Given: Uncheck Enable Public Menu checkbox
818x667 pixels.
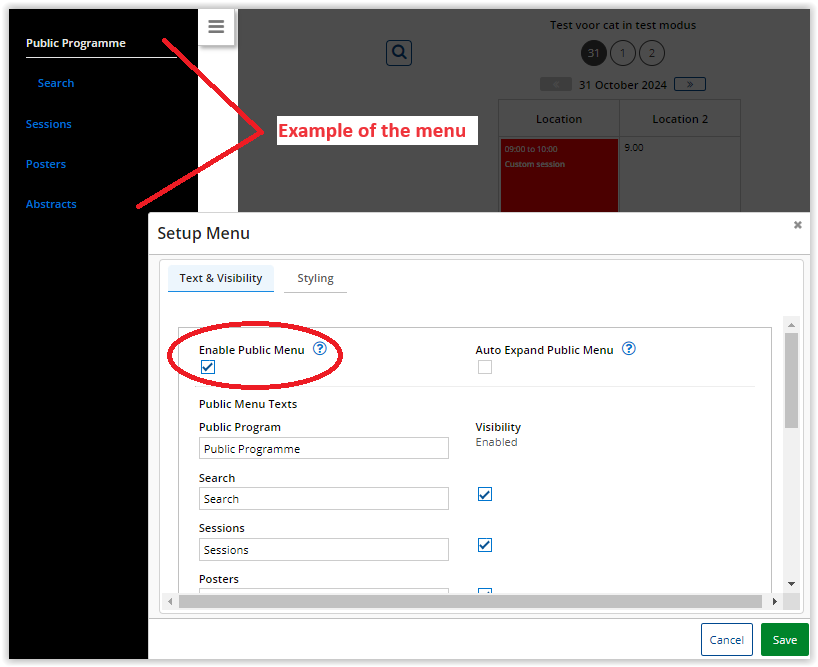Looking at the screenshot, I should (x=208, y=367).
